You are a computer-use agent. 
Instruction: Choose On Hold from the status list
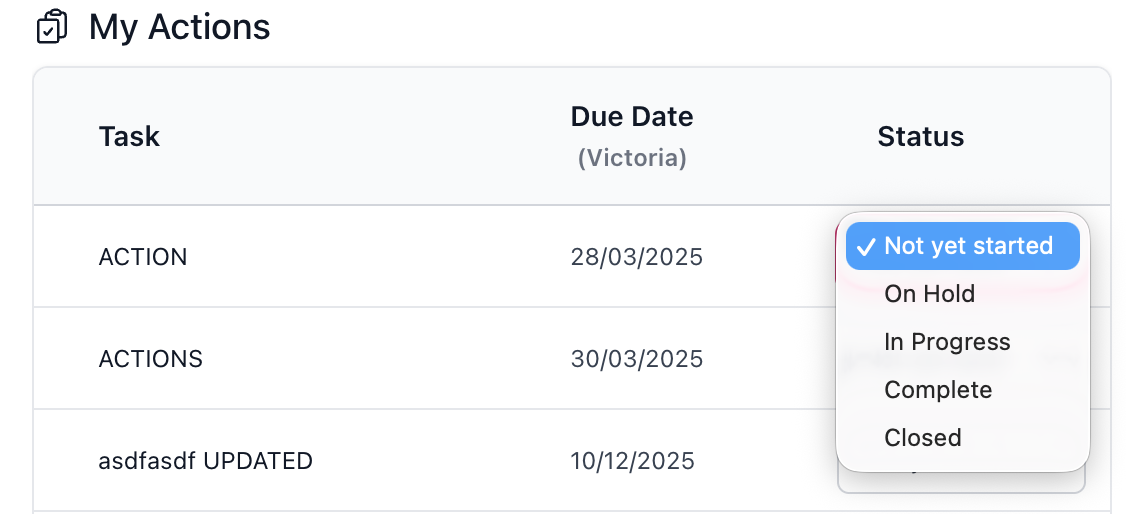click(929, 294)
